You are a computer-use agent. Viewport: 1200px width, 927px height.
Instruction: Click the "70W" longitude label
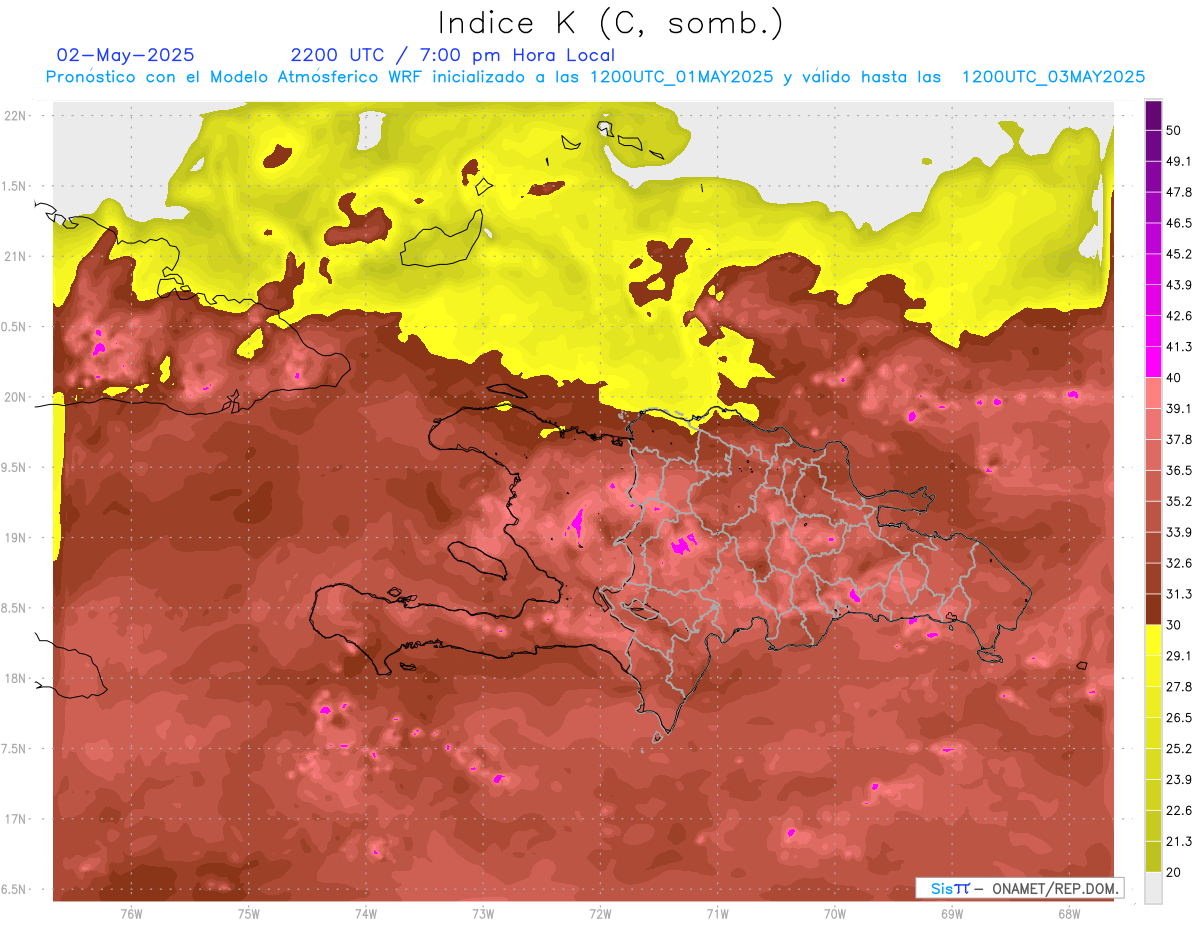pyautogui.click(x=835, y=914)
